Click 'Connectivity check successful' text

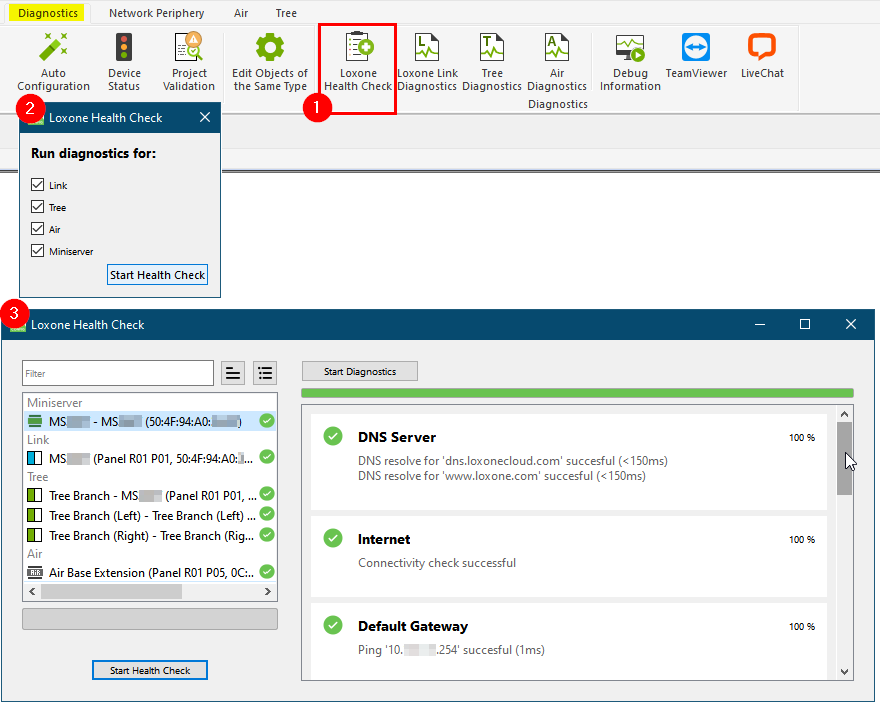(x=437, y=563)
